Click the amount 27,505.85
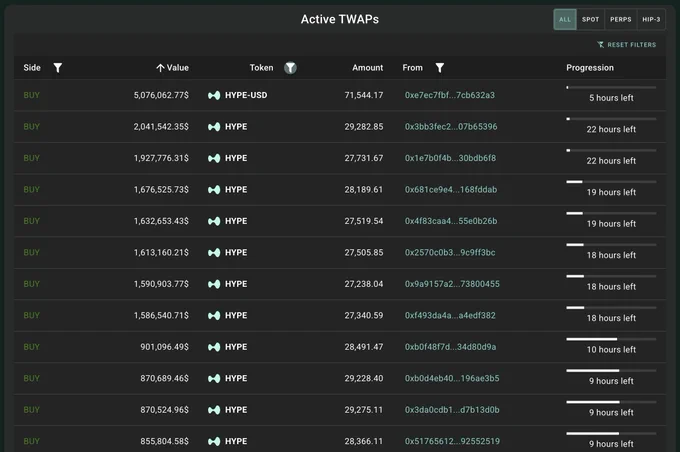This screenshot has width=680, height=452. [x=364, y=252]
